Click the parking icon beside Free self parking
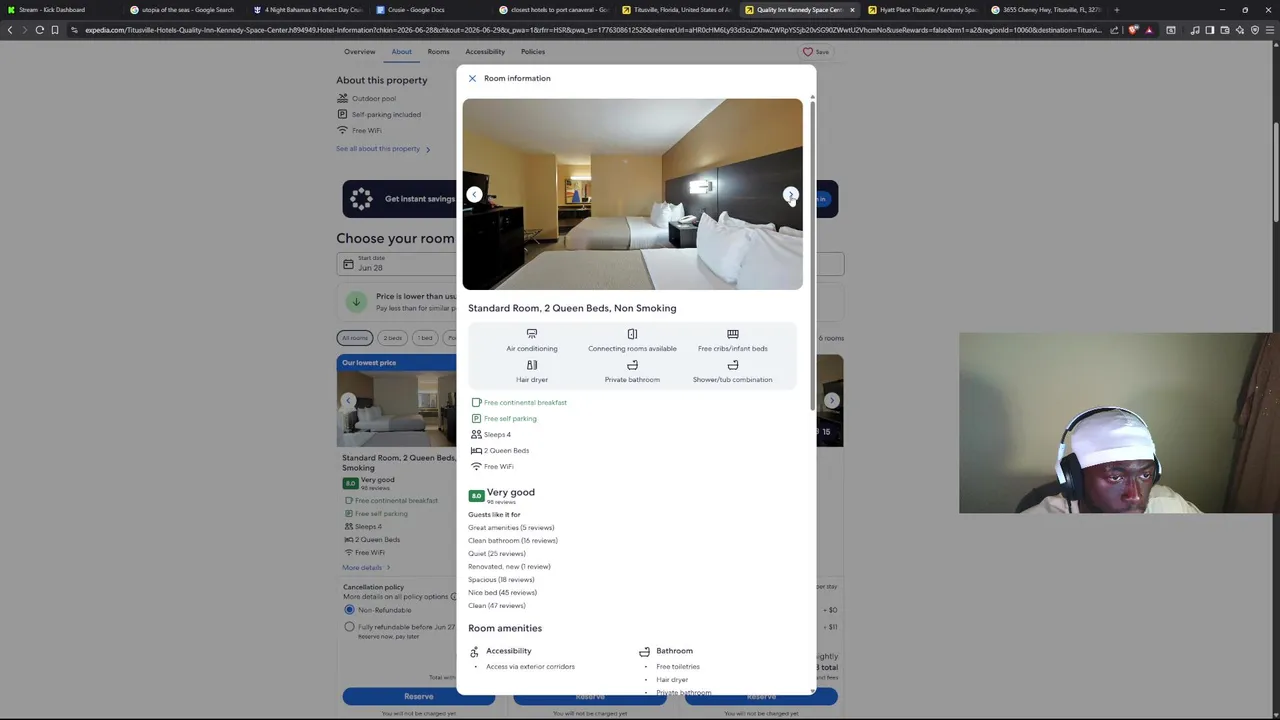Viewport: 1280px width, 720px height. [x=476, y=418]
